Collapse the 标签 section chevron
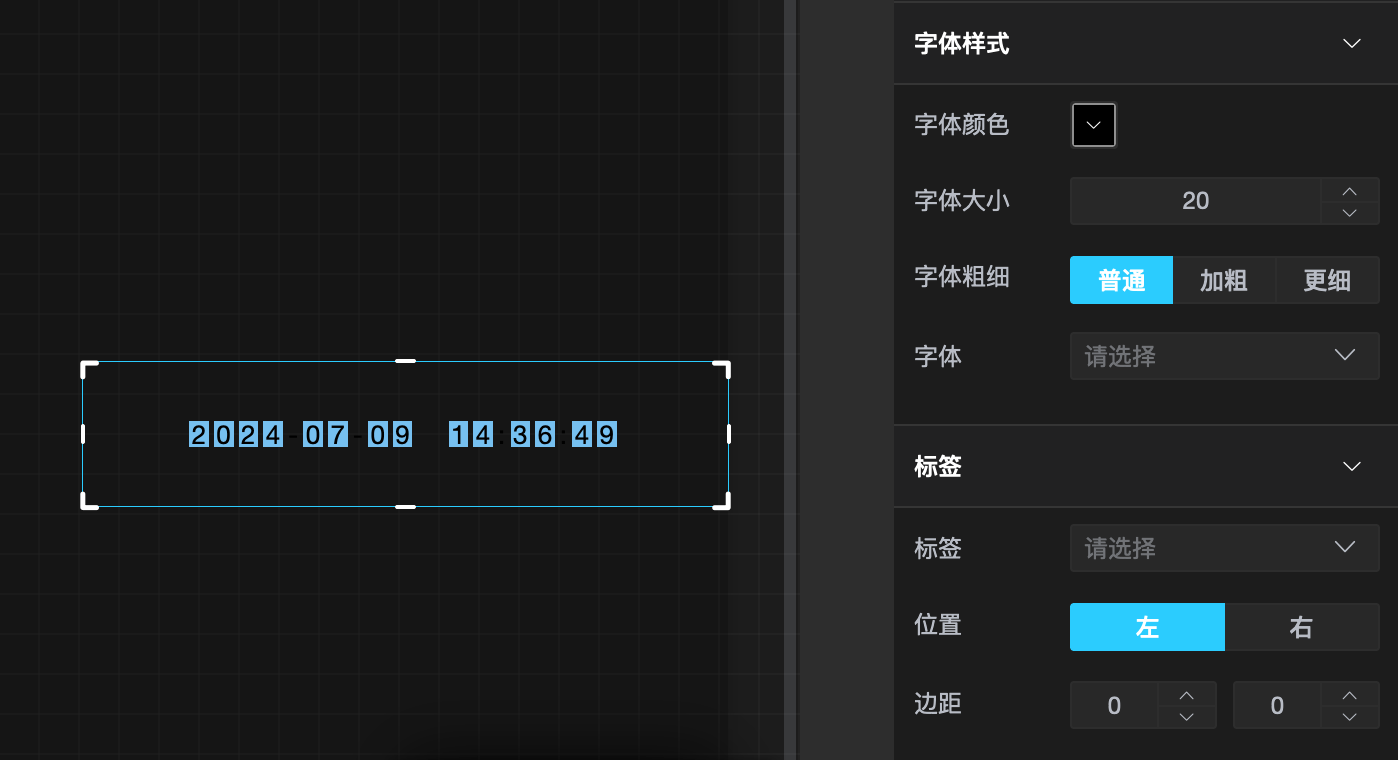Screen dimensions: 1398x760 (1352, 467)
